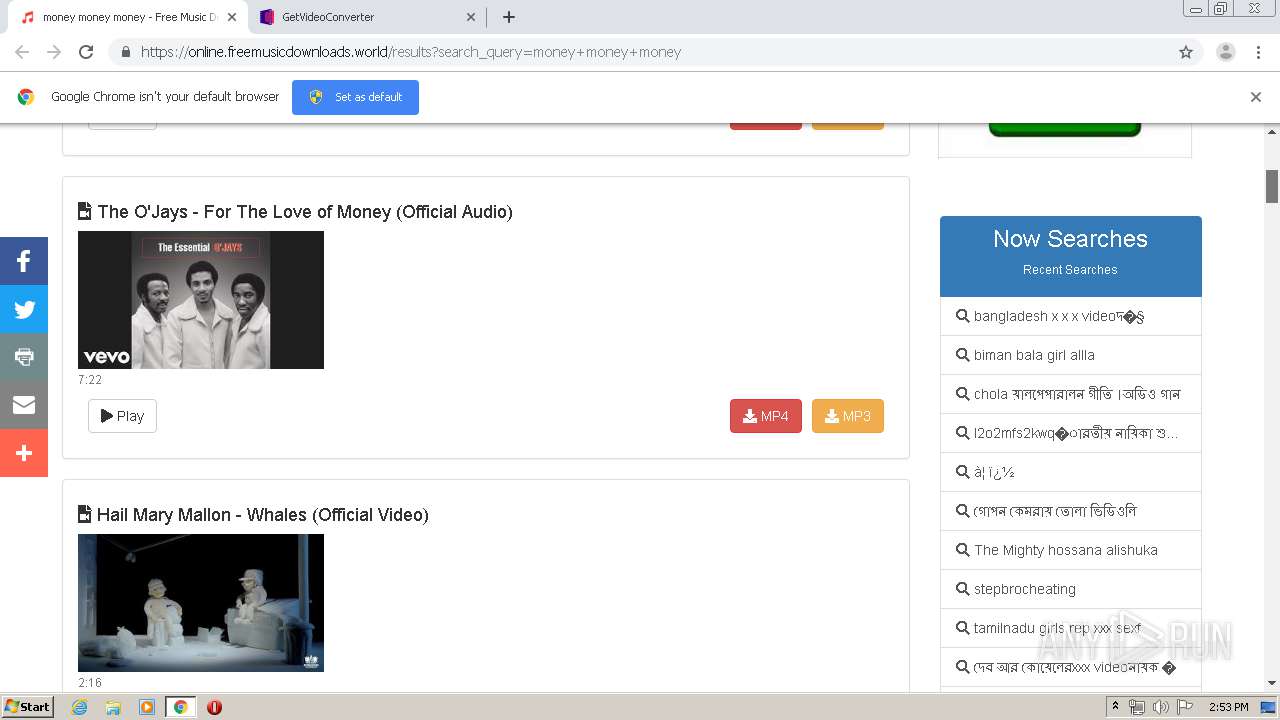1280x720 pixels.
Task: Close the GetVideoConverter tab
Action: [x=471, y=17]
